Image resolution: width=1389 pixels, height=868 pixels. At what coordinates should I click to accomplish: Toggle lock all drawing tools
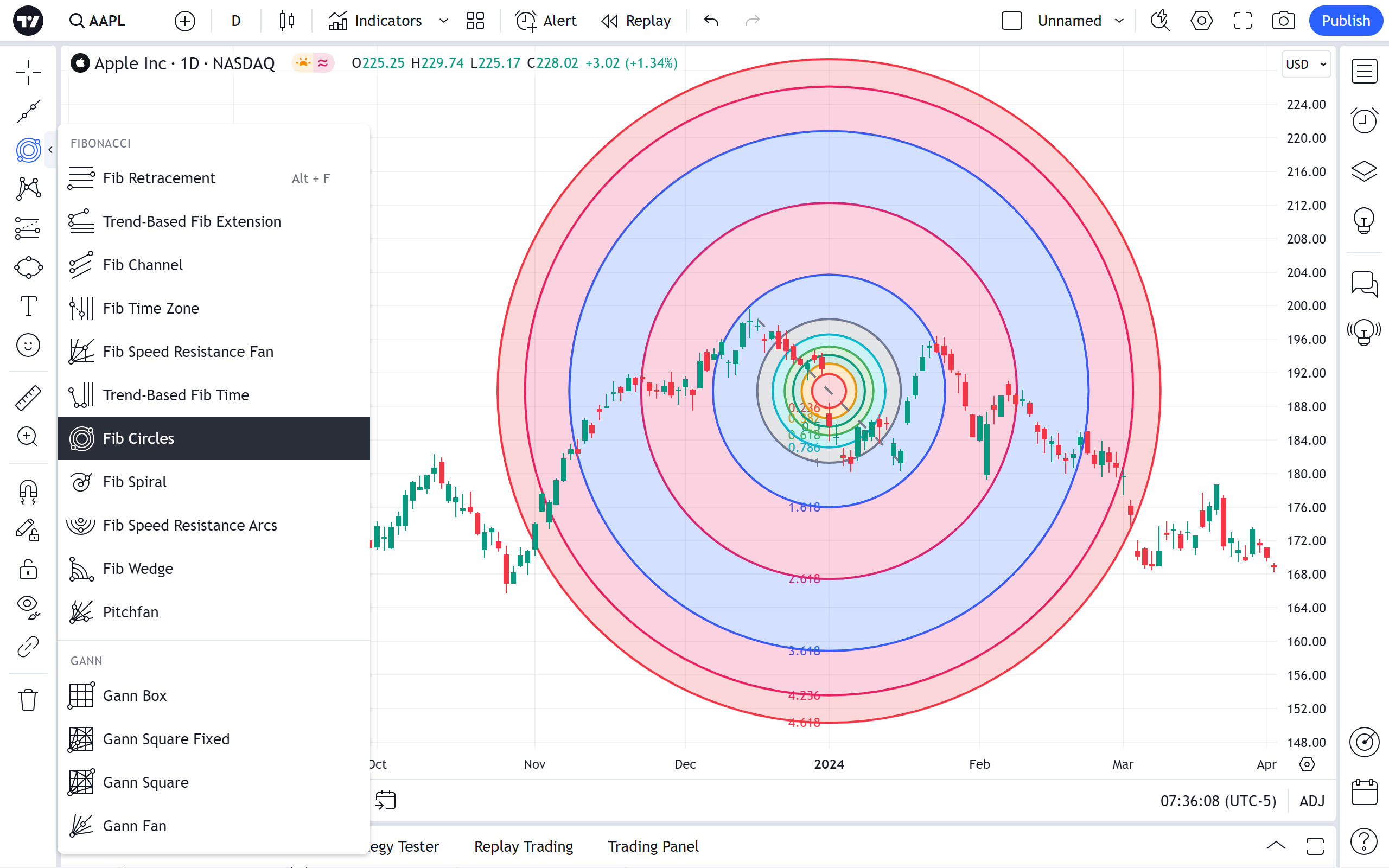tap(28, 570)
